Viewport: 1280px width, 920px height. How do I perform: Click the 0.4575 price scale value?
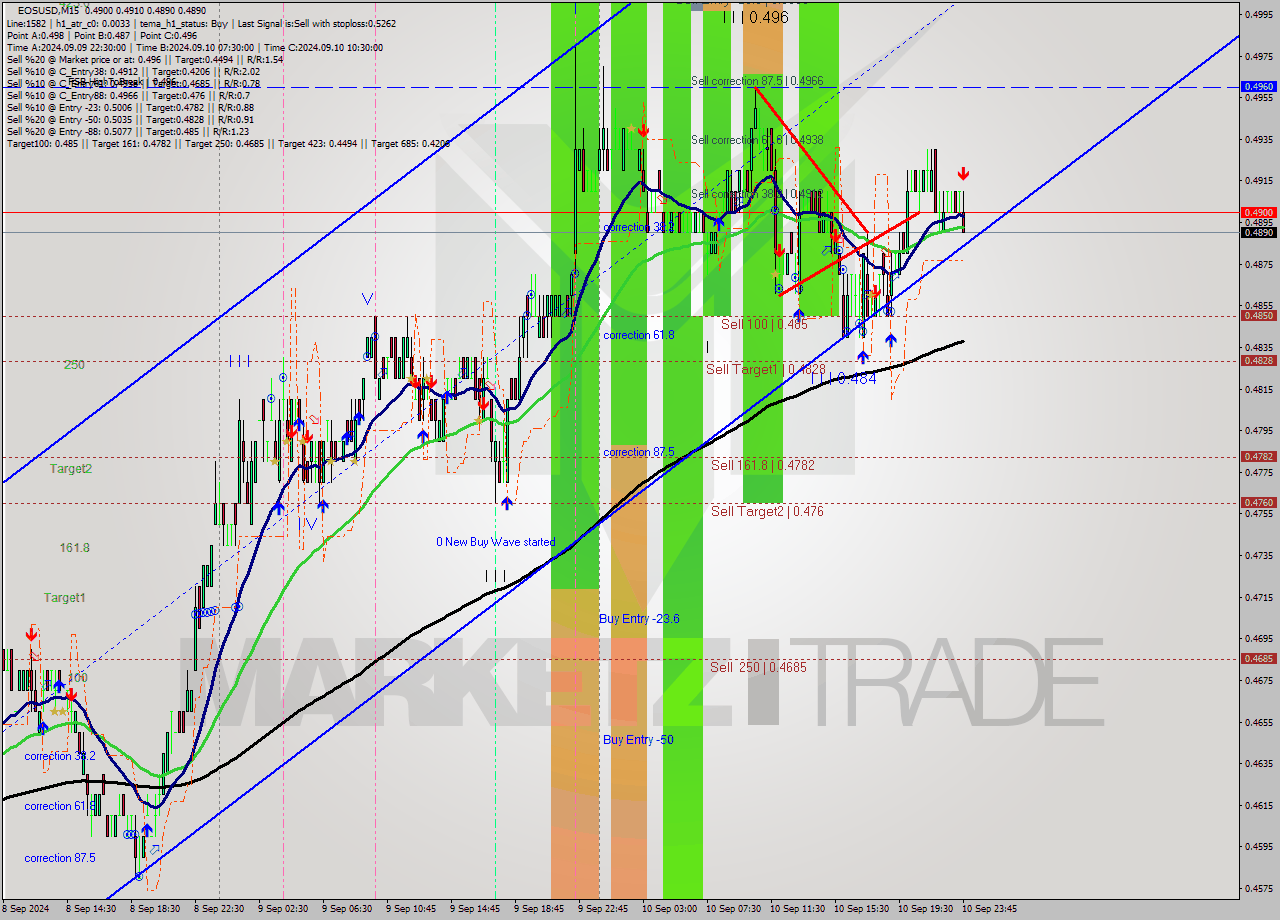pos(1258,888)
